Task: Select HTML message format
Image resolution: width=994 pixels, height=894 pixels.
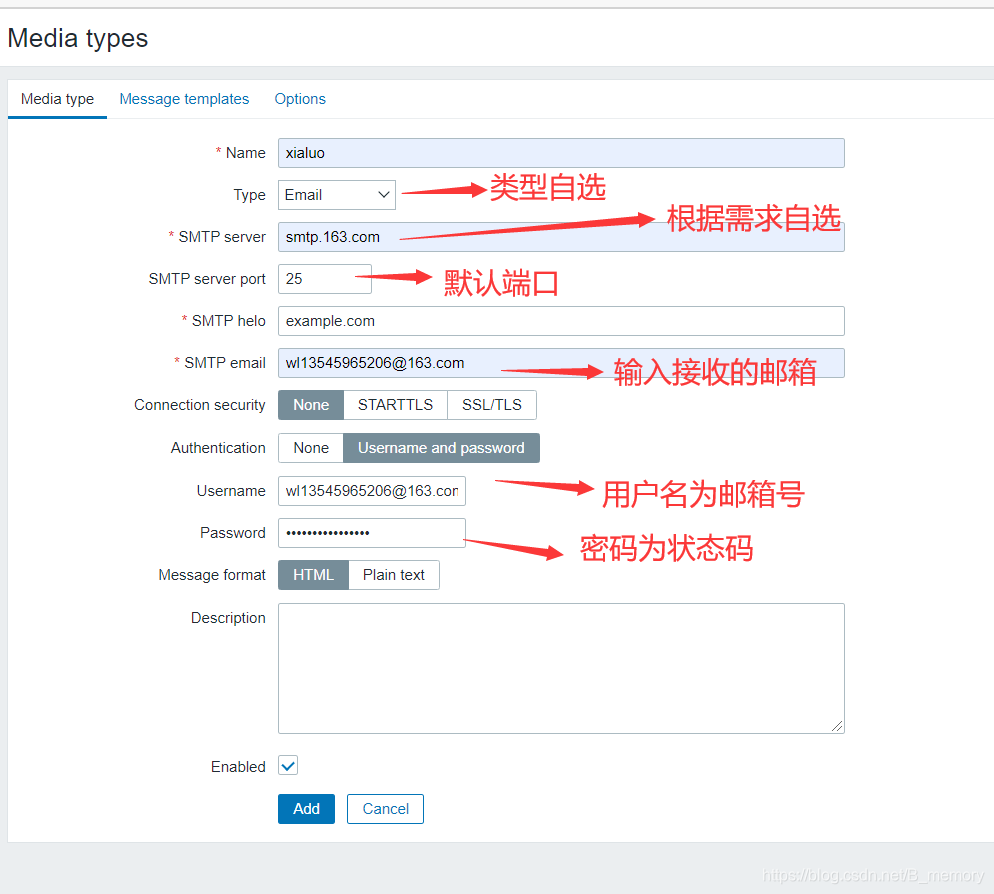Action: tap(313, 575)
